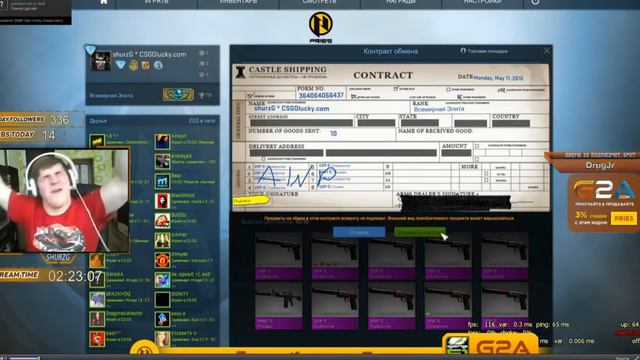Viewport: 640px width, 360px height.
Task: Click the shurzG * CSGOlucky.com profile name
Action: [149, 54]
